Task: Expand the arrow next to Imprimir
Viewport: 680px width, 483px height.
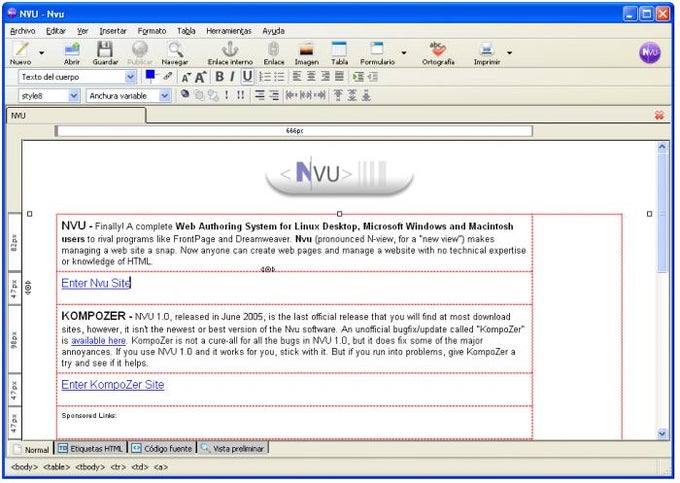Action: click(x=510, y=53)
